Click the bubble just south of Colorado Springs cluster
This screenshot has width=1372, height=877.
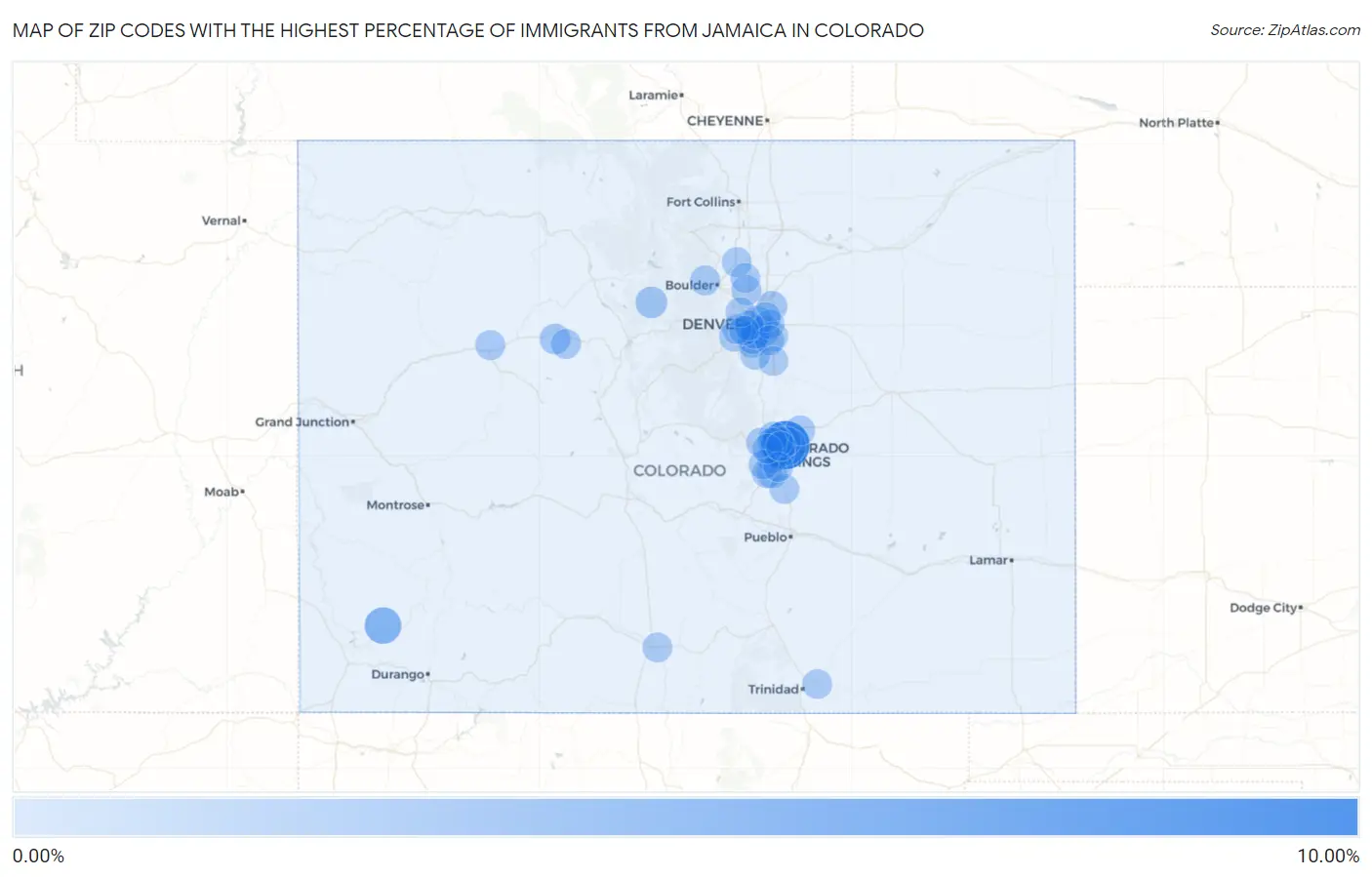pos(785,489)
